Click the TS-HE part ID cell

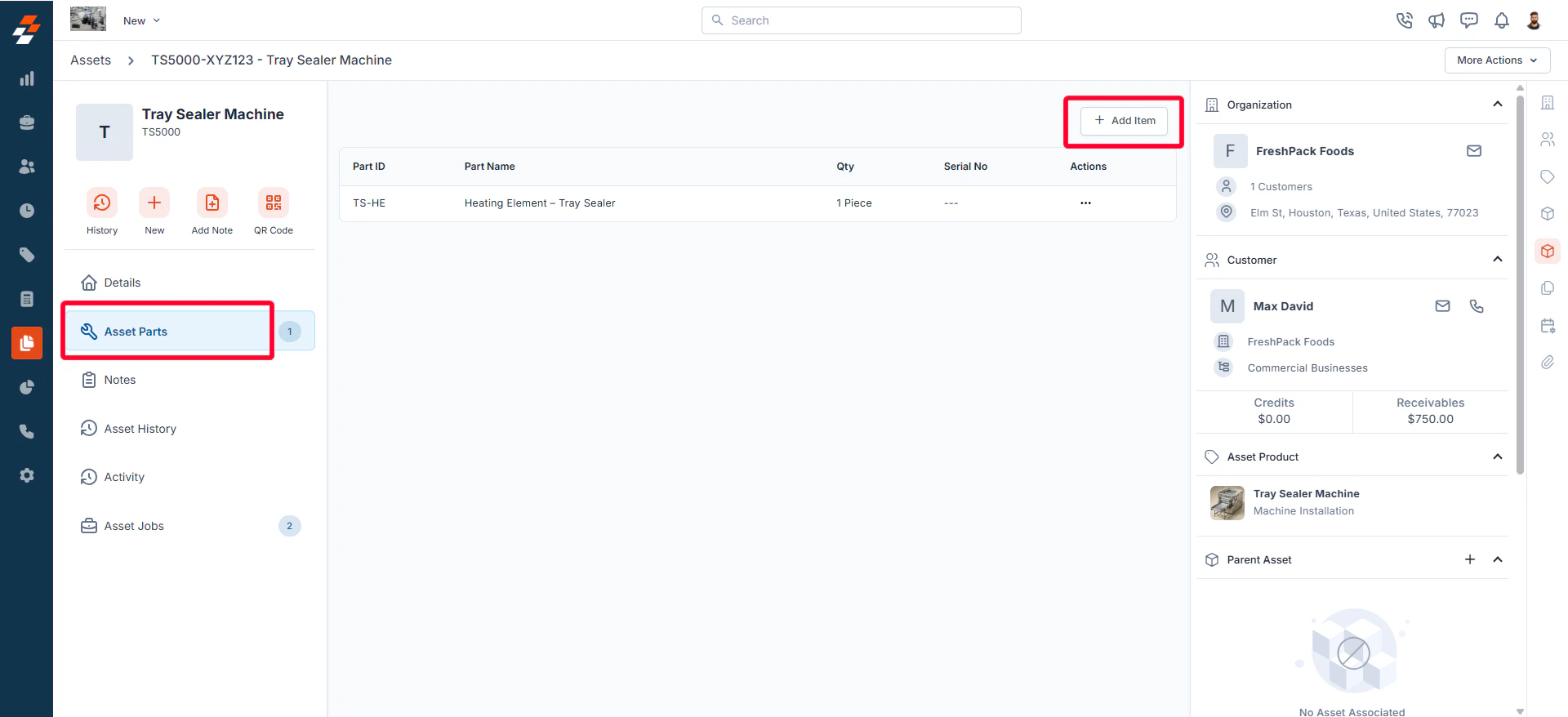coord(369,203)
